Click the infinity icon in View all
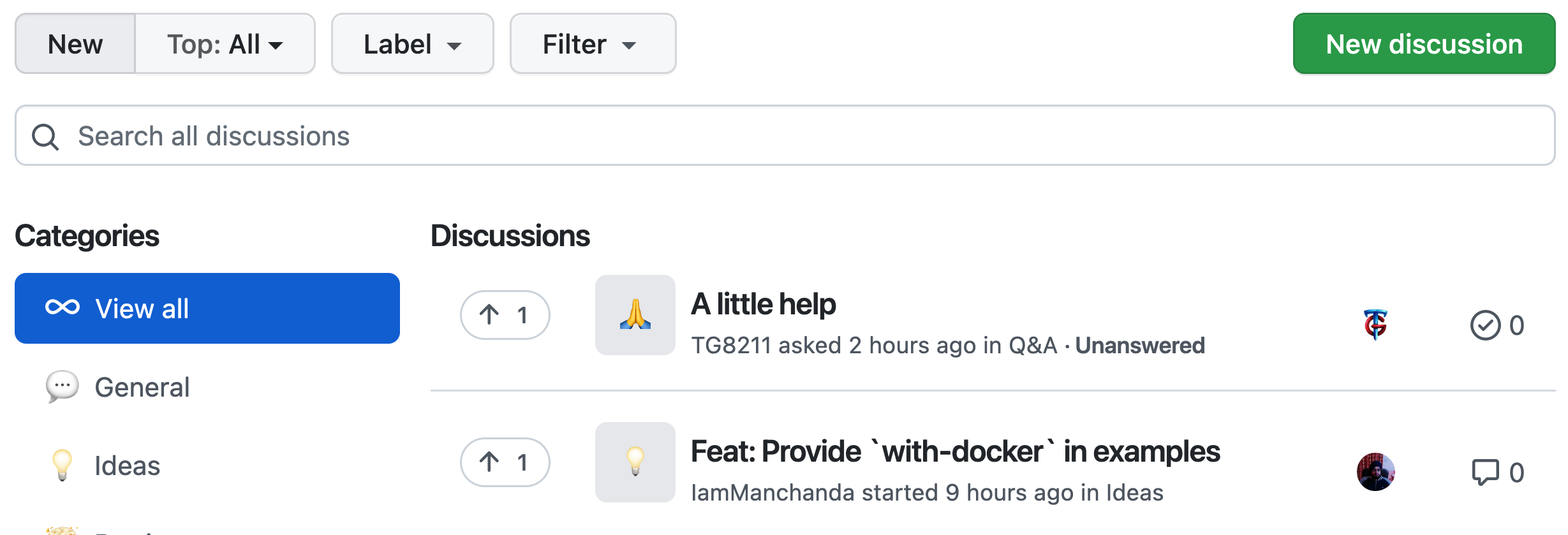This screenshot has width=1568, height=535. [x=63, y=308]
